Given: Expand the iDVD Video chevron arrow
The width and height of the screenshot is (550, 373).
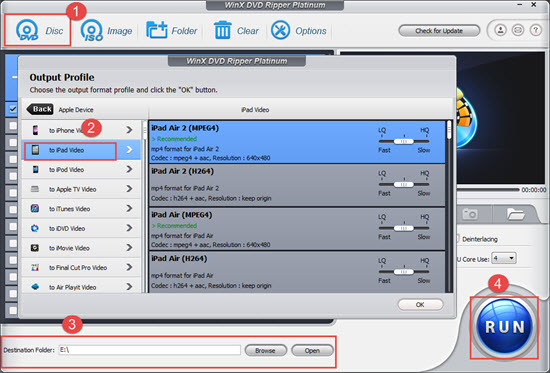Looking at the screenshot, I should (129, 228).
